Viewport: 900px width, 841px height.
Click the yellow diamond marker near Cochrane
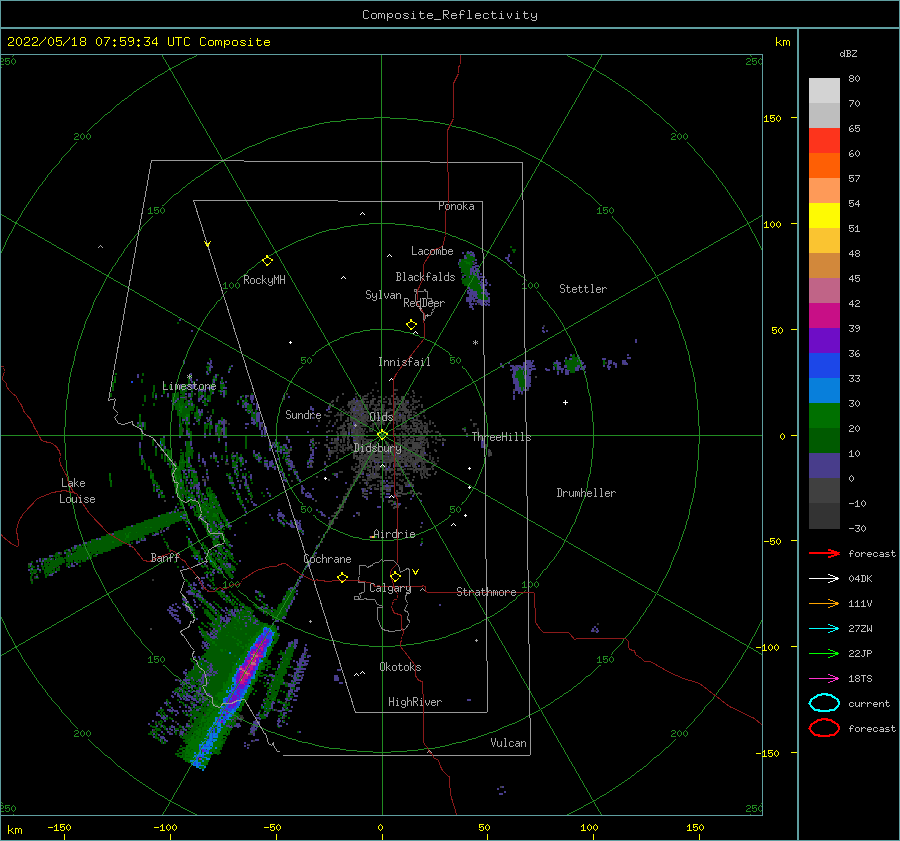(x=342, y=577)
